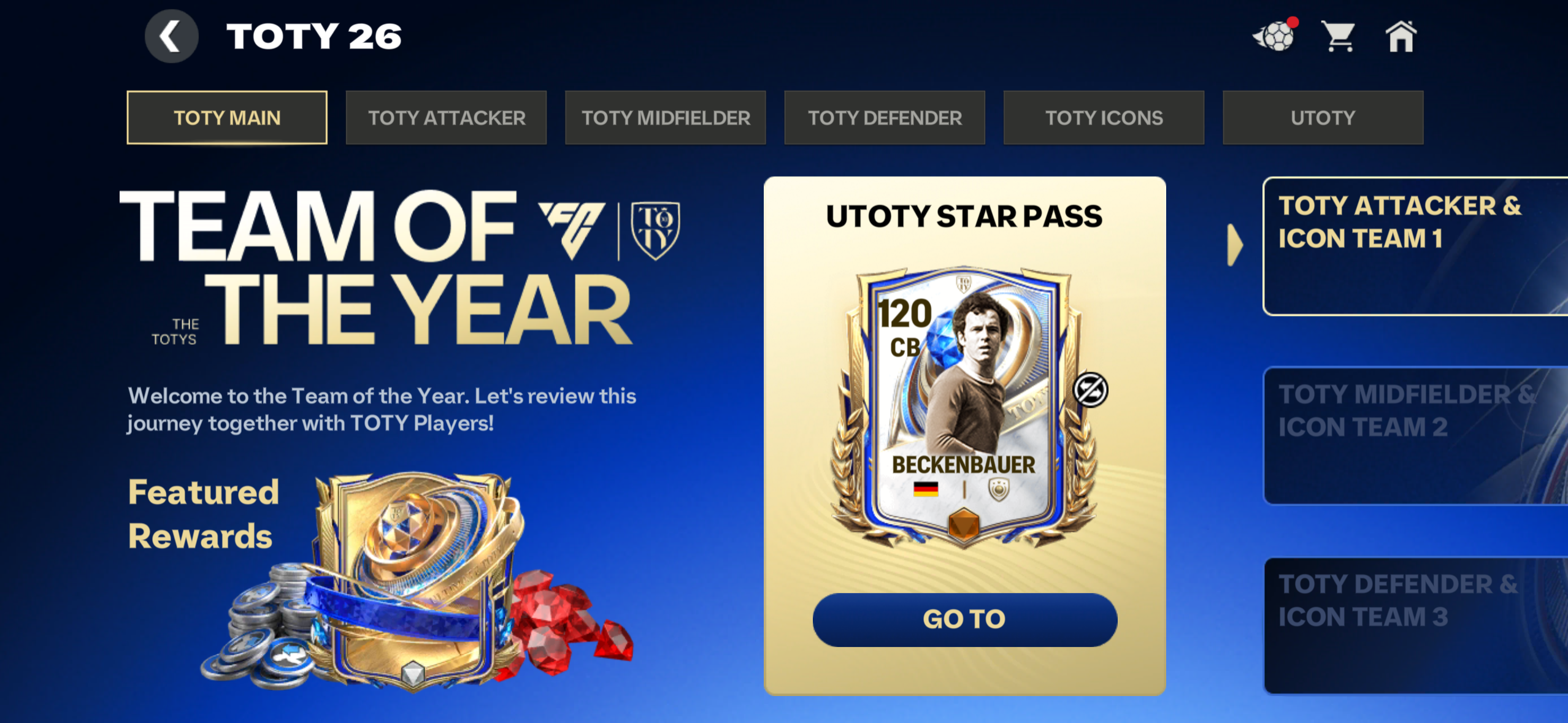Image resolution: width=1568 pixels, height=723 pixels.
Task: Switch to the TOTY MIDFIELDER tab
Action: (x=666, y=118)
